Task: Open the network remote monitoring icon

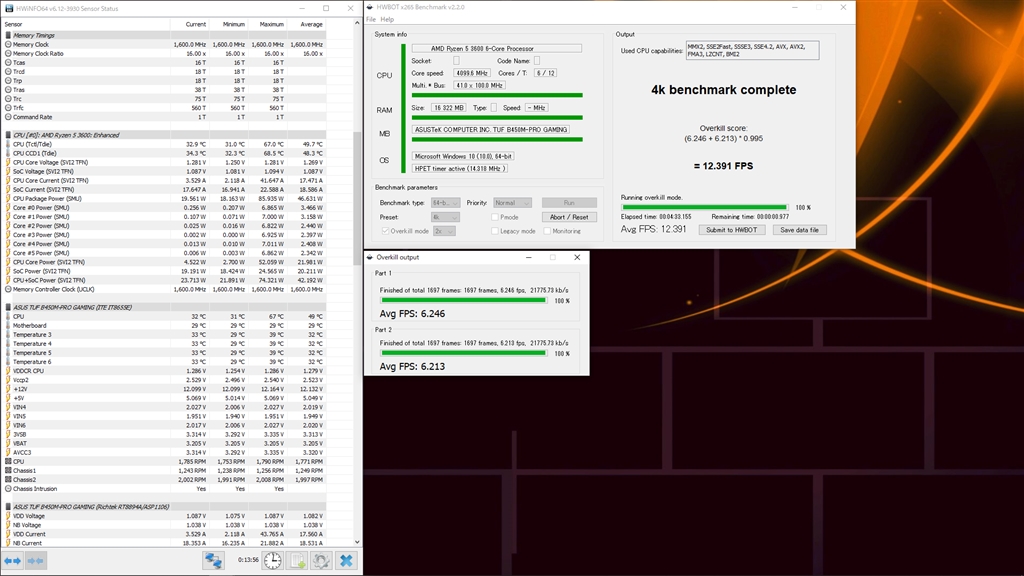Action: pyautogui.click(x=213, y=561)
